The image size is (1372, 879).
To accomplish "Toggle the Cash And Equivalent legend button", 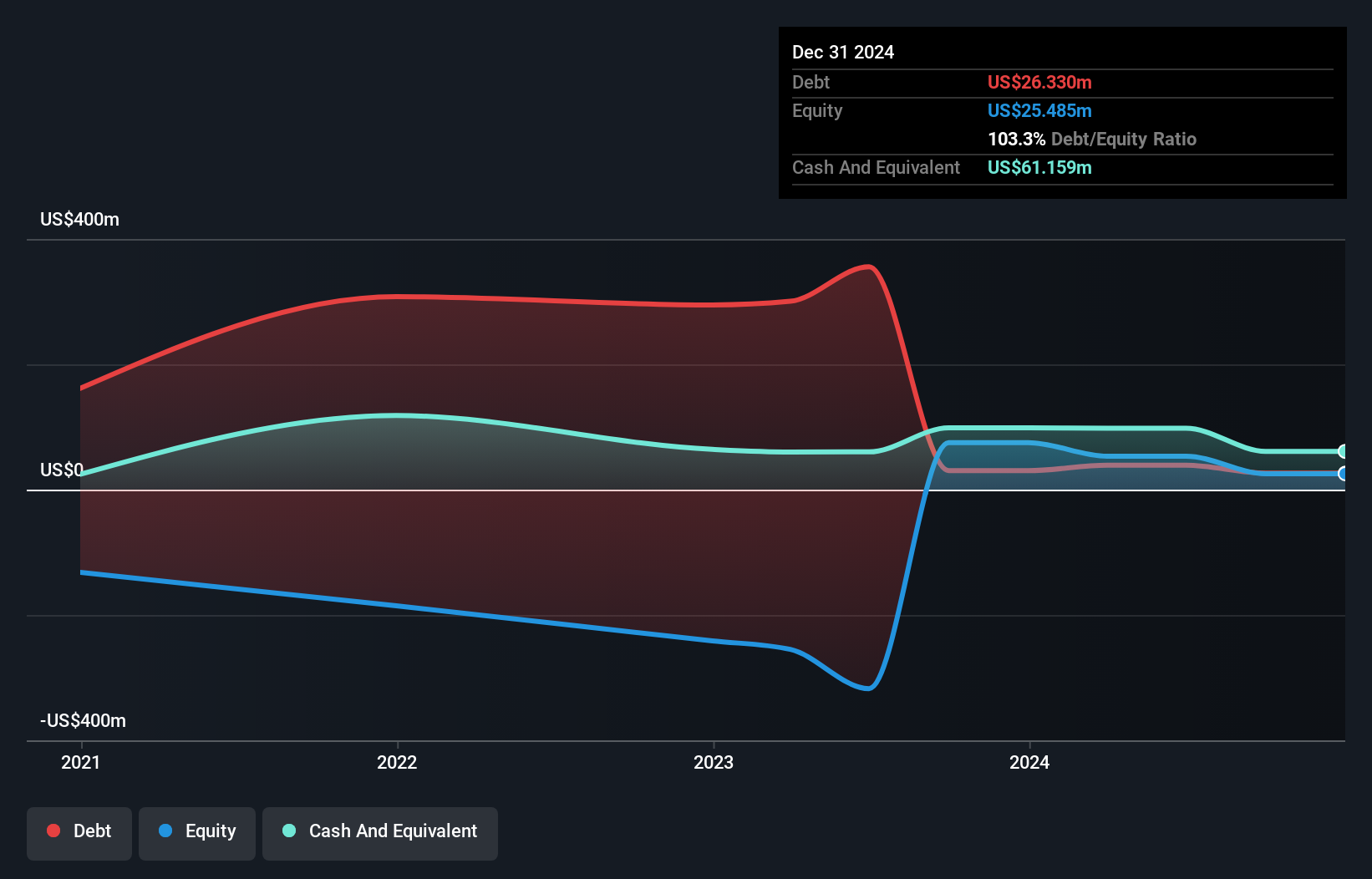I will pyautogui.click(x=380, y=833).
